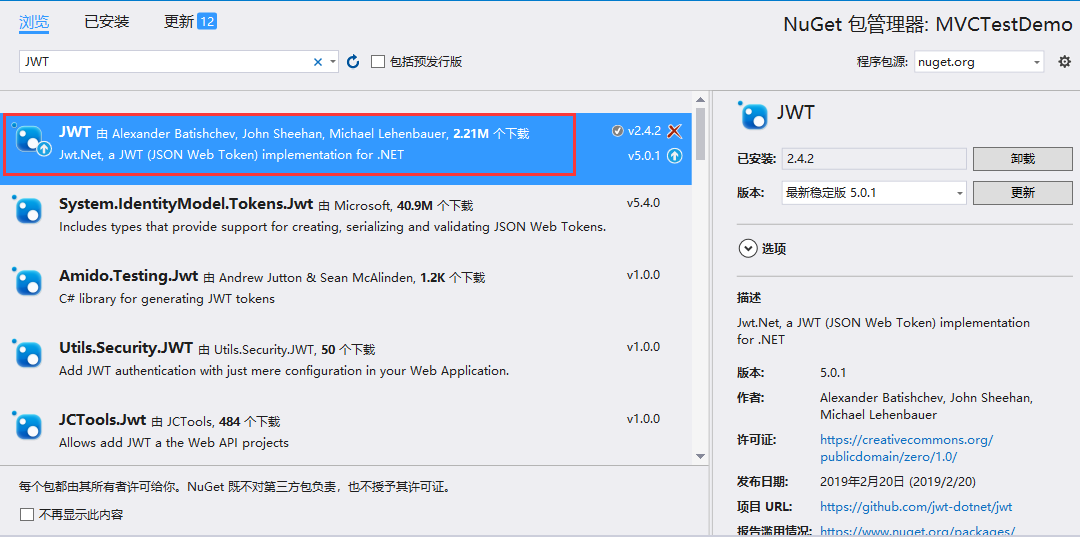The image size is (1080, 537).
Task: Click the 2.21M 个下载 download count
Action: pos(491,134)
